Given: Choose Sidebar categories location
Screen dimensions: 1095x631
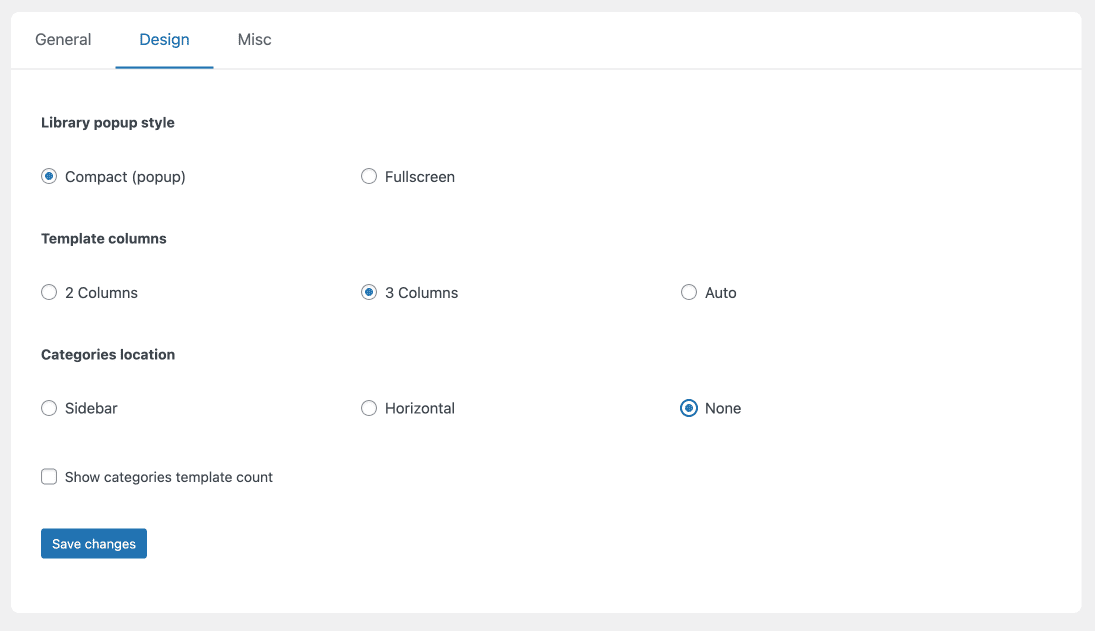Looking at the screenshot, I should [x=49, y=408].
